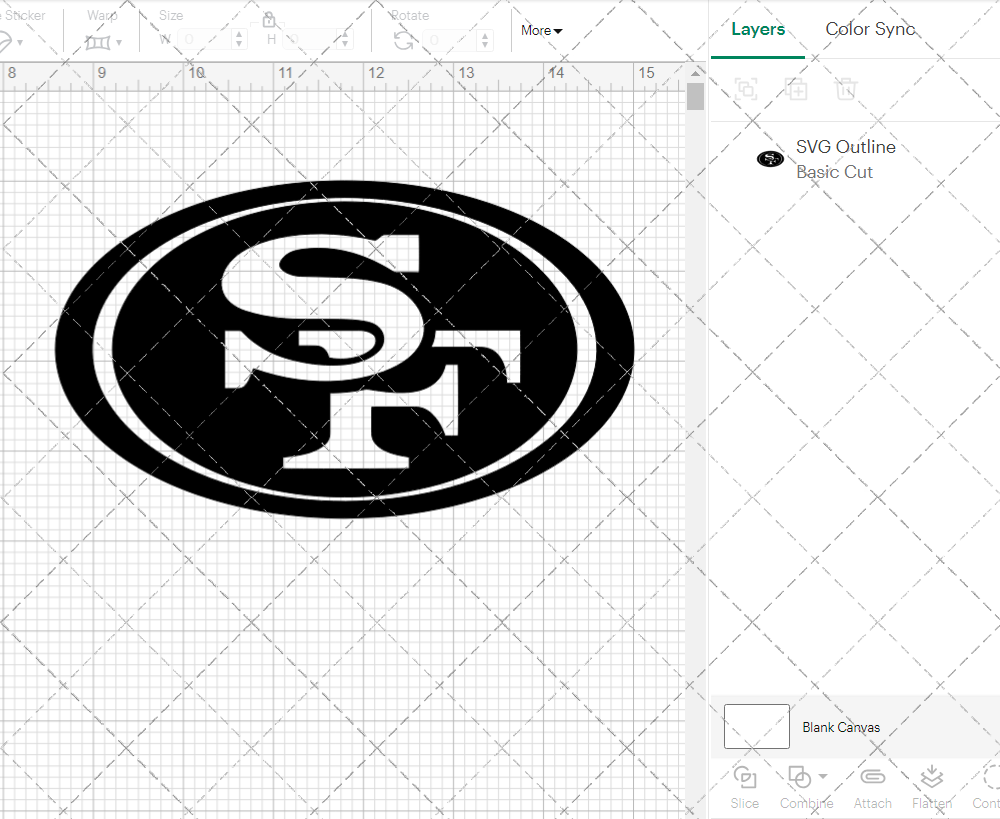Click the Delete layer trash icon
The width and height of the screenshot is (1000, 819).
846,88
